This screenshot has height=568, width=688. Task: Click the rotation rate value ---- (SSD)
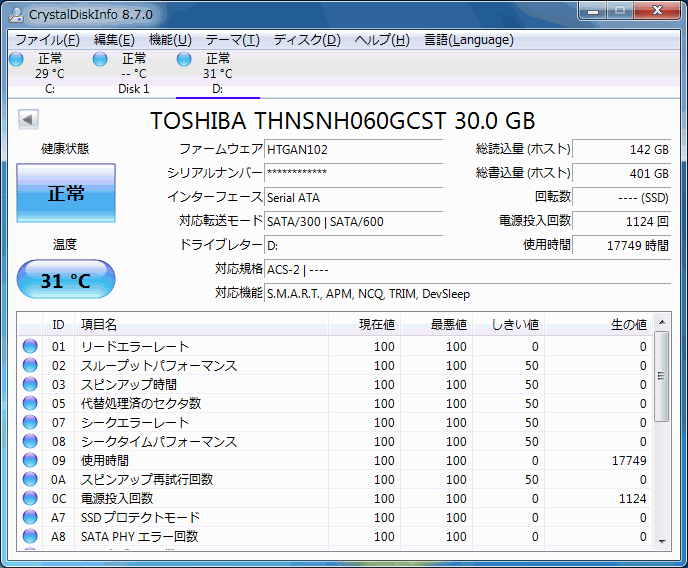tap(622, 197)
